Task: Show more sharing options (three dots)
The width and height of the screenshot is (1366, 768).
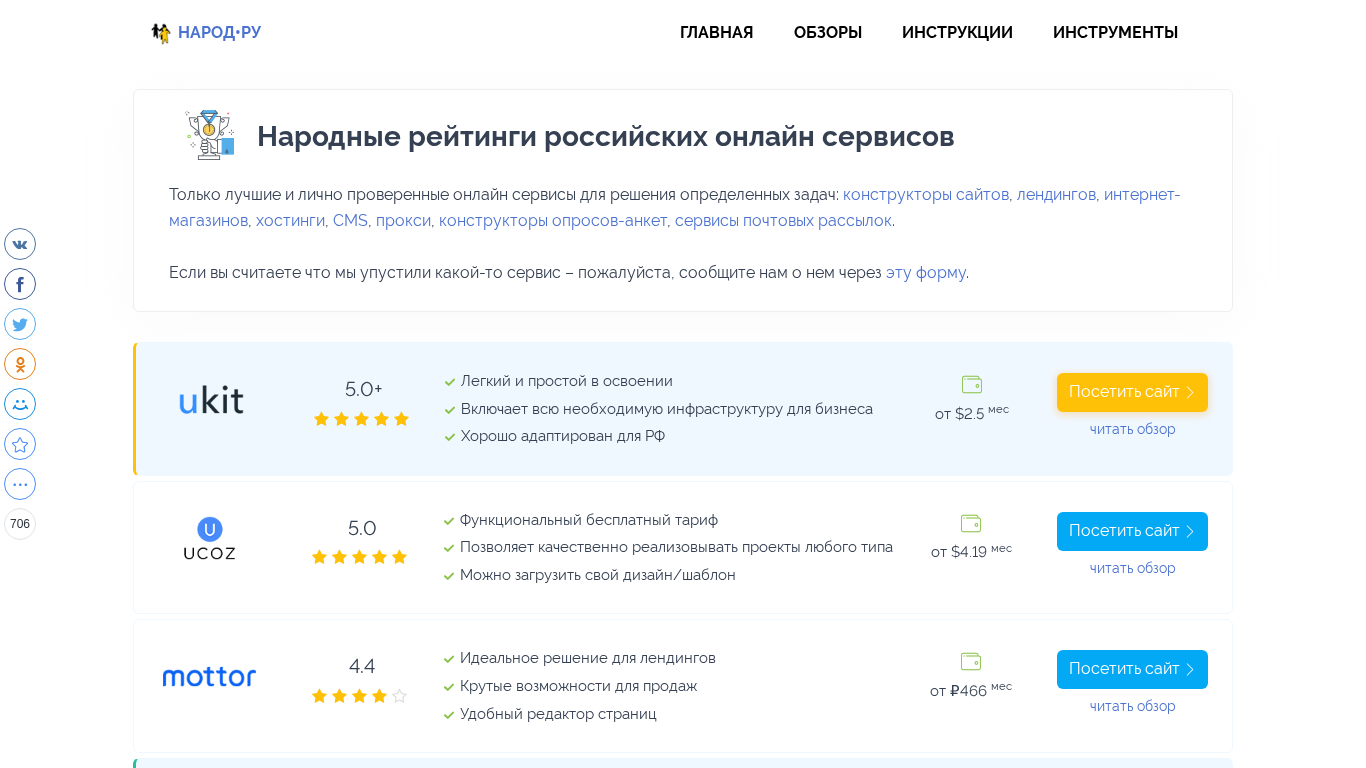Action: point(20,484)
